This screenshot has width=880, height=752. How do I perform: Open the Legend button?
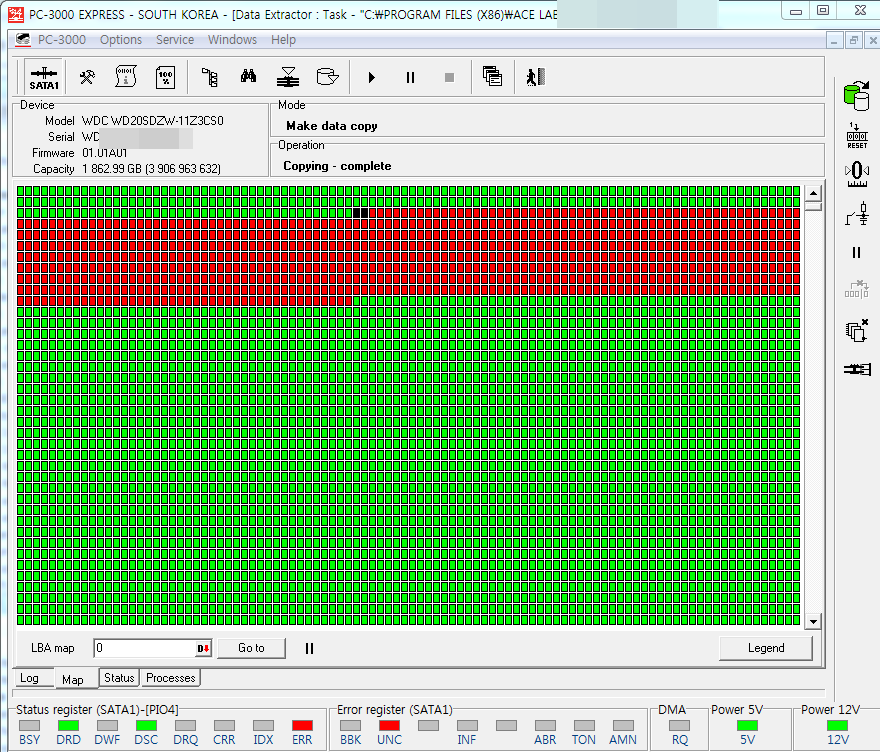point(766,648)
